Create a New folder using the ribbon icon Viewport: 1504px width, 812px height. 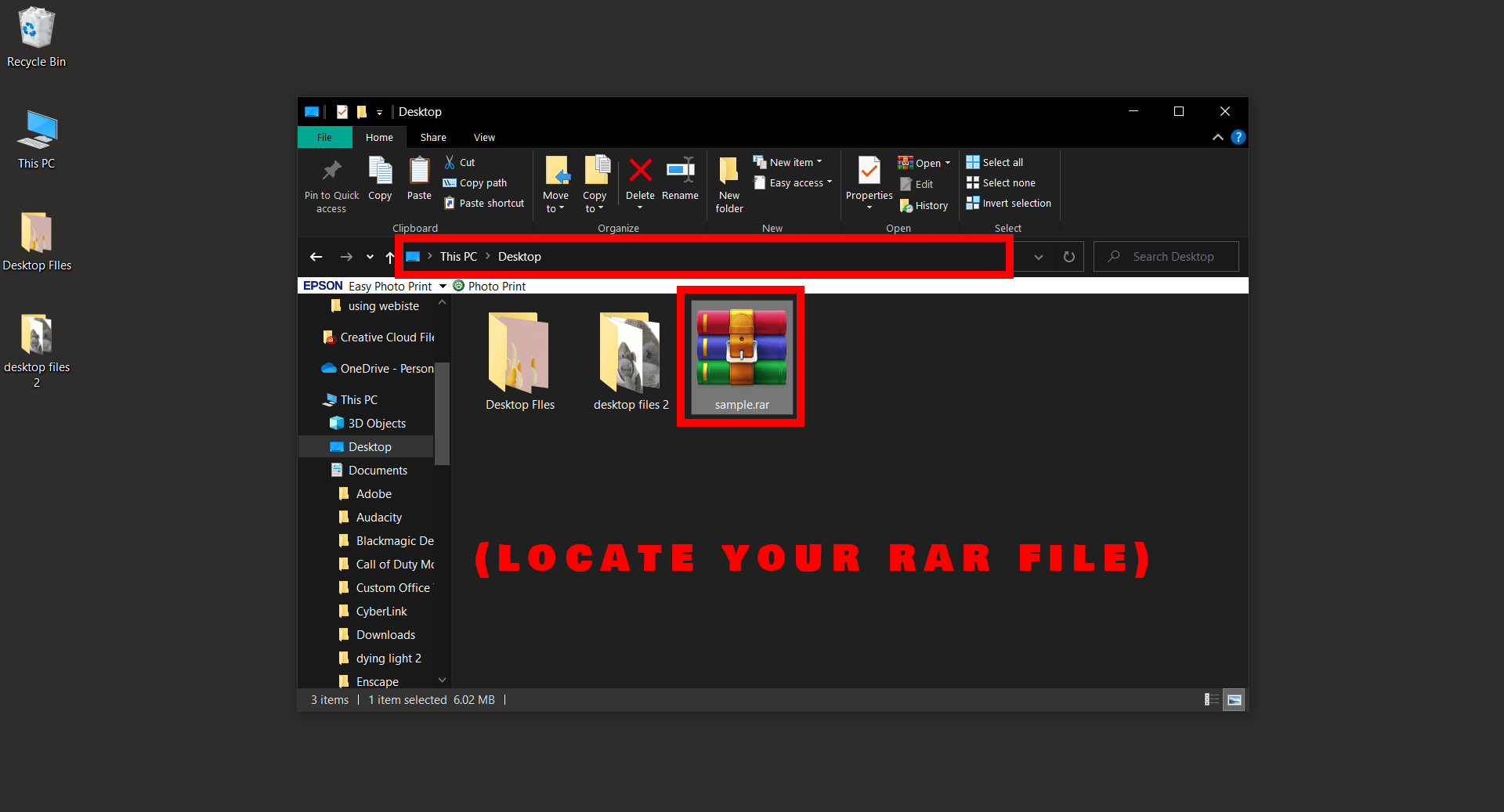tap(728, 184)
